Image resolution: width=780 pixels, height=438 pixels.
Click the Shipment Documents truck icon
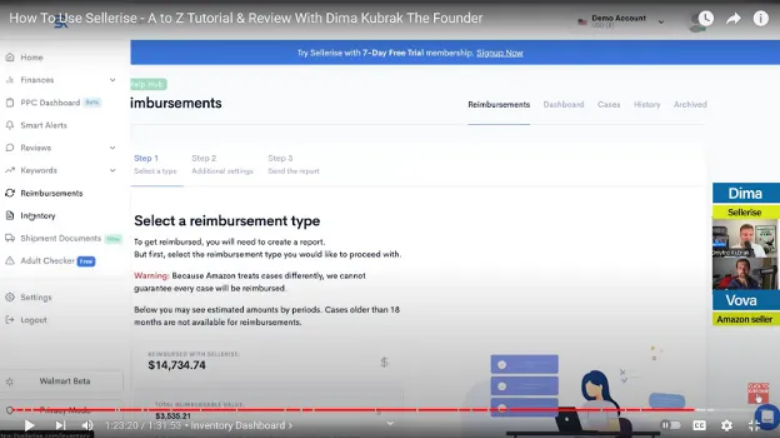(10, 238)
